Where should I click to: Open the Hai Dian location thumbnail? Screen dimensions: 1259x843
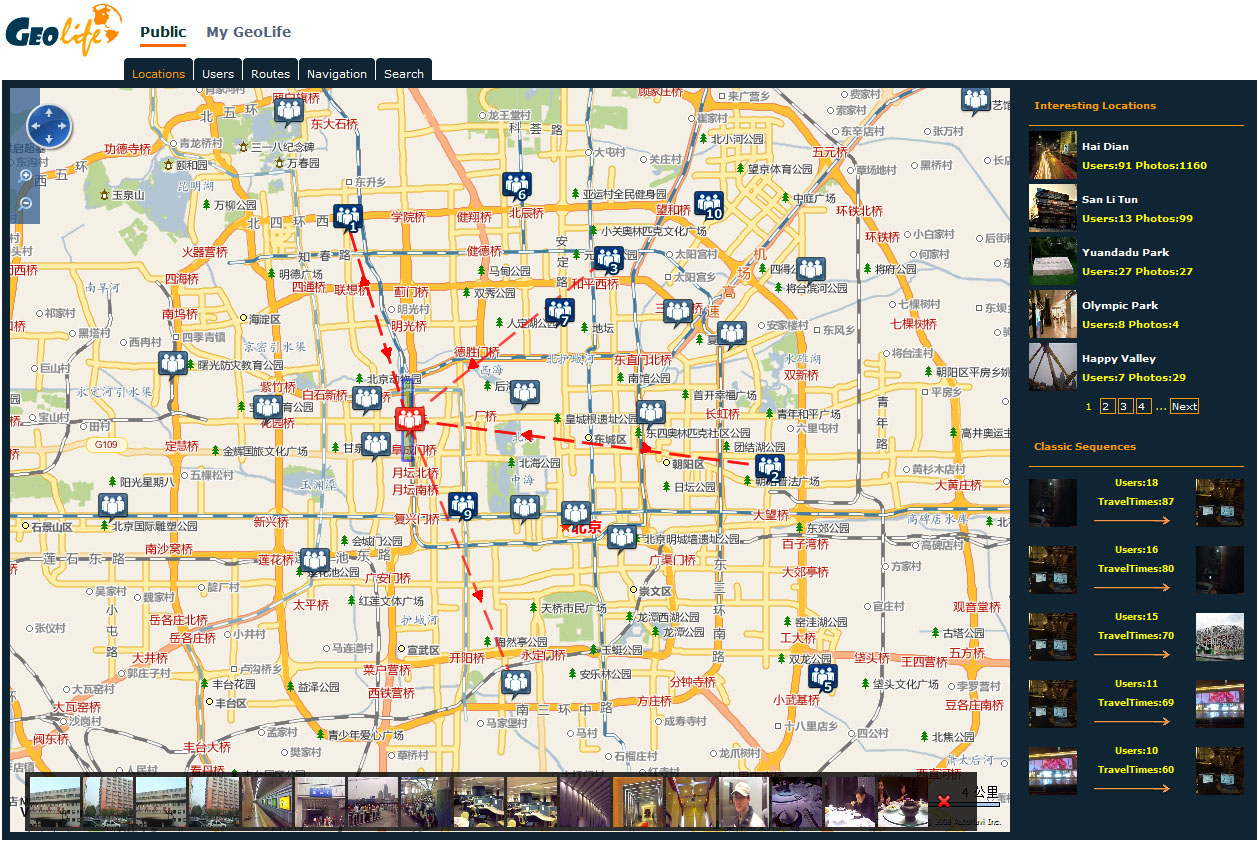tap(1052, 156)
